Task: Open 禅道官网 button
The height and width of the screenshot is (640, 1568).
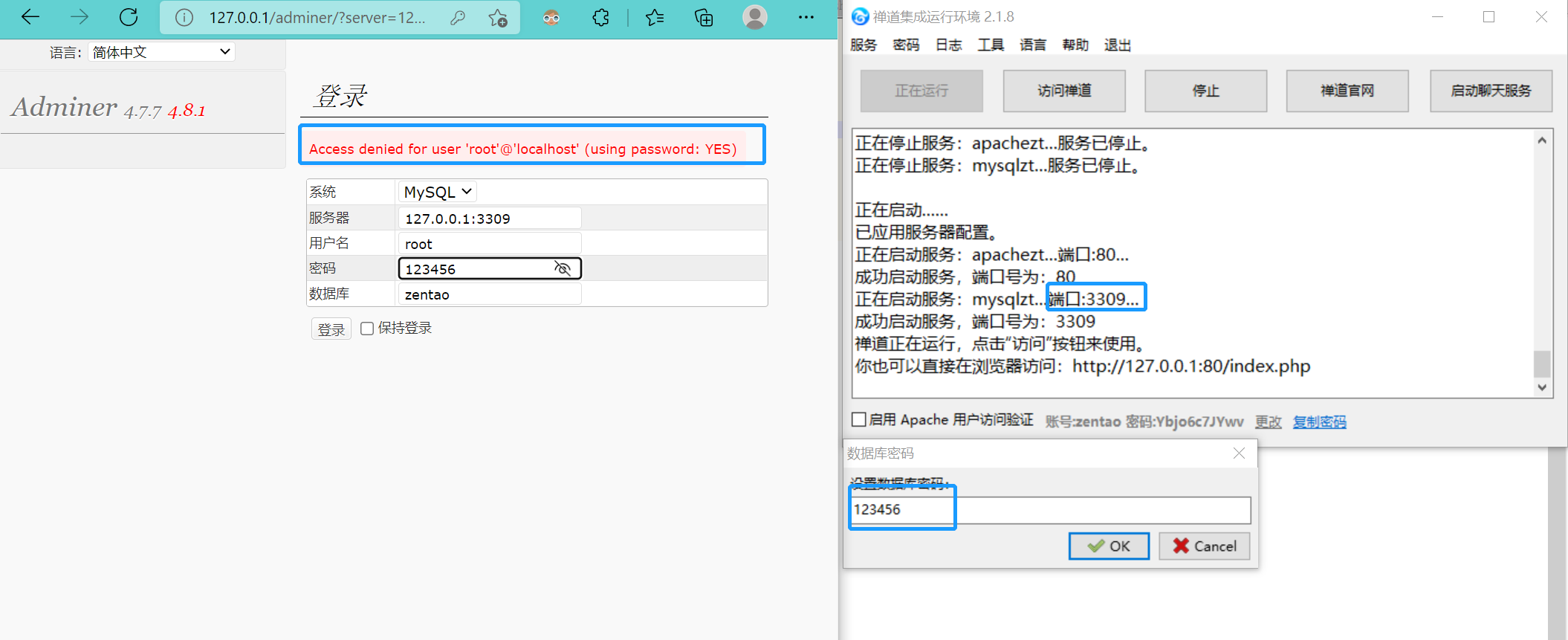Action: click(x=1347, y=91)
